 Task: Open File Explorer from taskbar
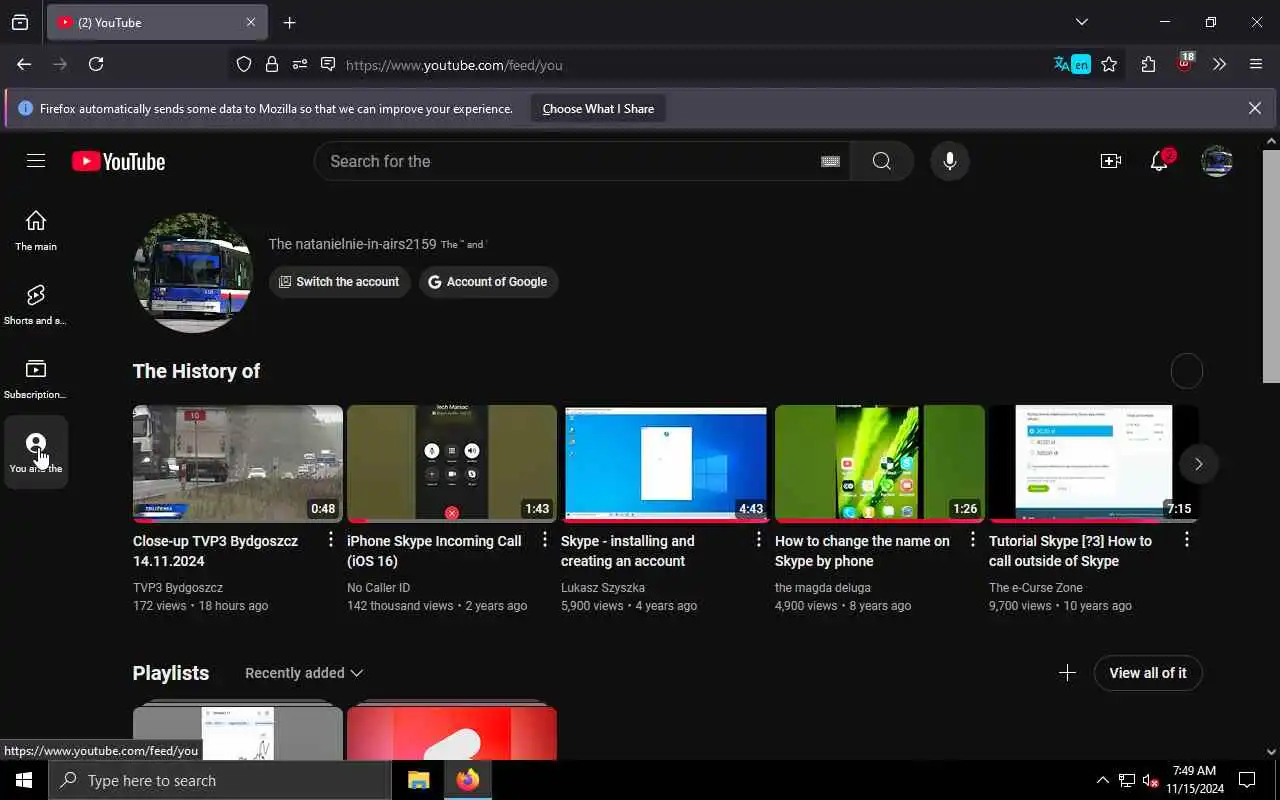point(419,780)
